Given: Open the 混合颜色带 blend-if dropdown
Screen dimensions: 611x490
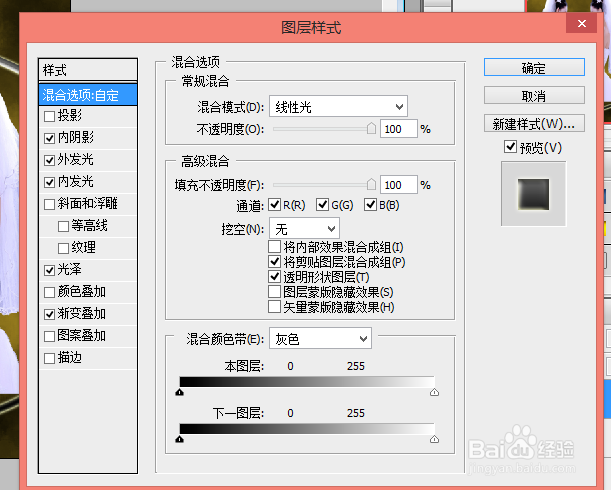Looking at the screenshot, I should pos(320,339).
